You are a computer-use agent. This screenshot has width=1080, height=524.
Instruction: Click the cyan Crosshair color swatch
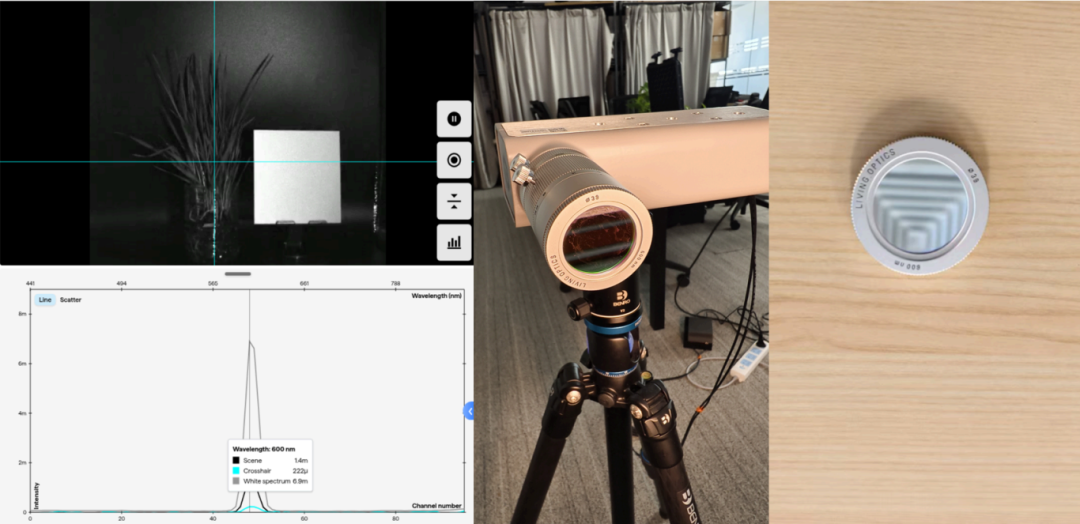coord(236,471)
